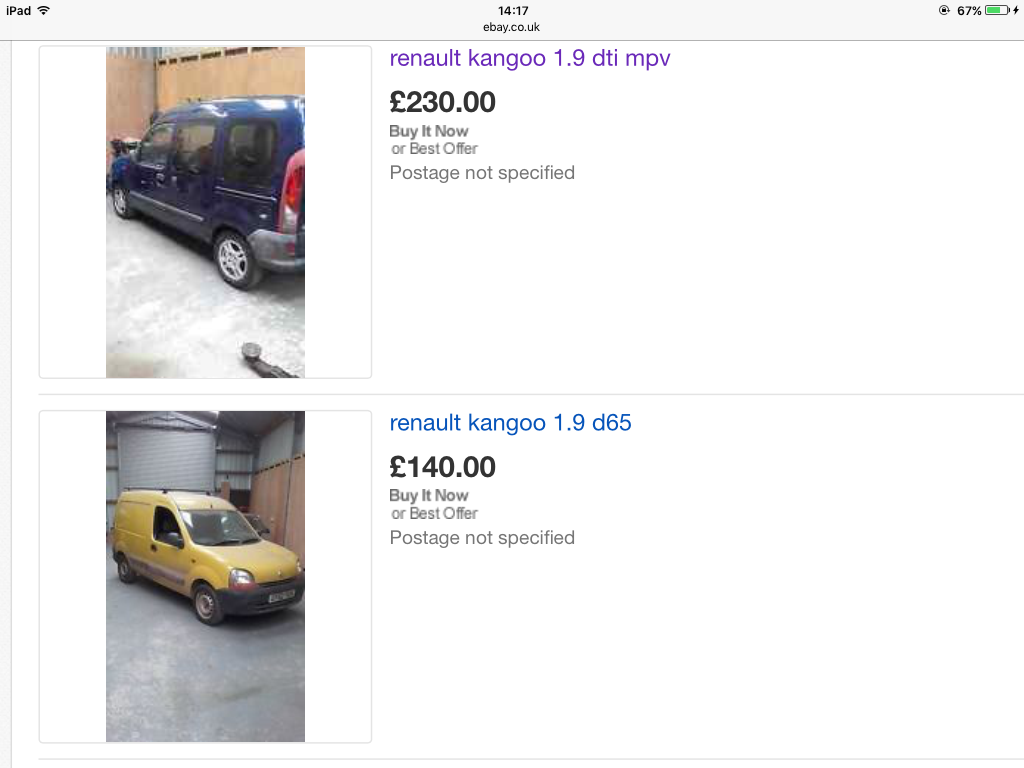The height and width of the screenshot is (768, 1024).
Task: Tap 'or Best Offer' on the dti mpv listing
Action: click(434, 149)
